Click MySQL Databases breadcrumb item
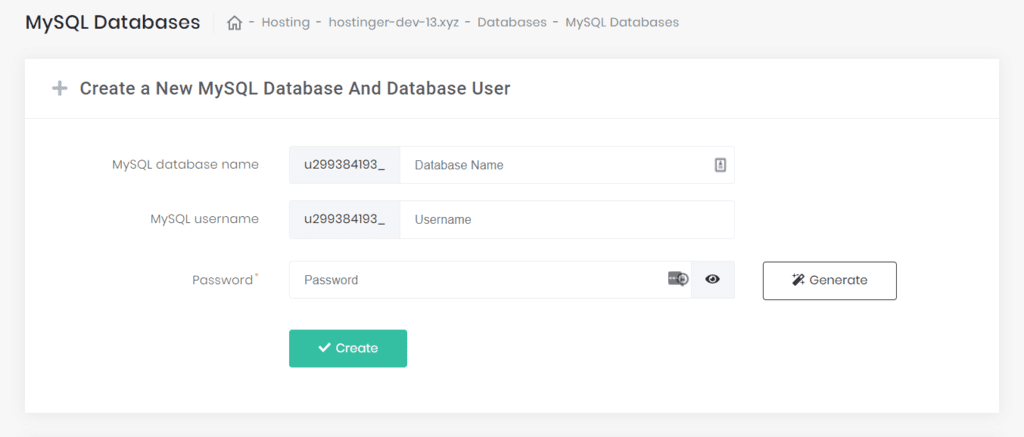The image size is (1024, 437). [622, 22]
